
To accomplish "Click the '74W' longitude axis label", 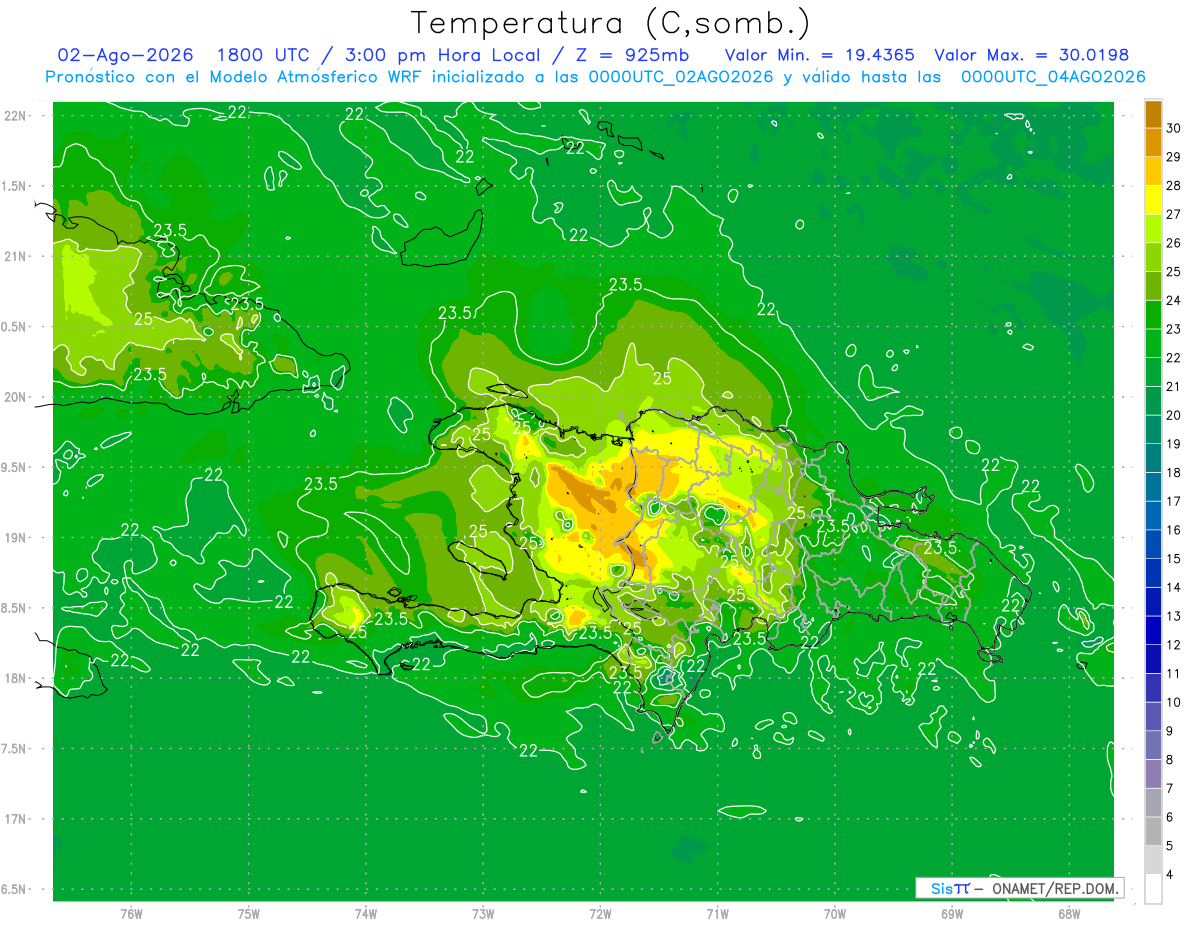I will pos(366,914).
